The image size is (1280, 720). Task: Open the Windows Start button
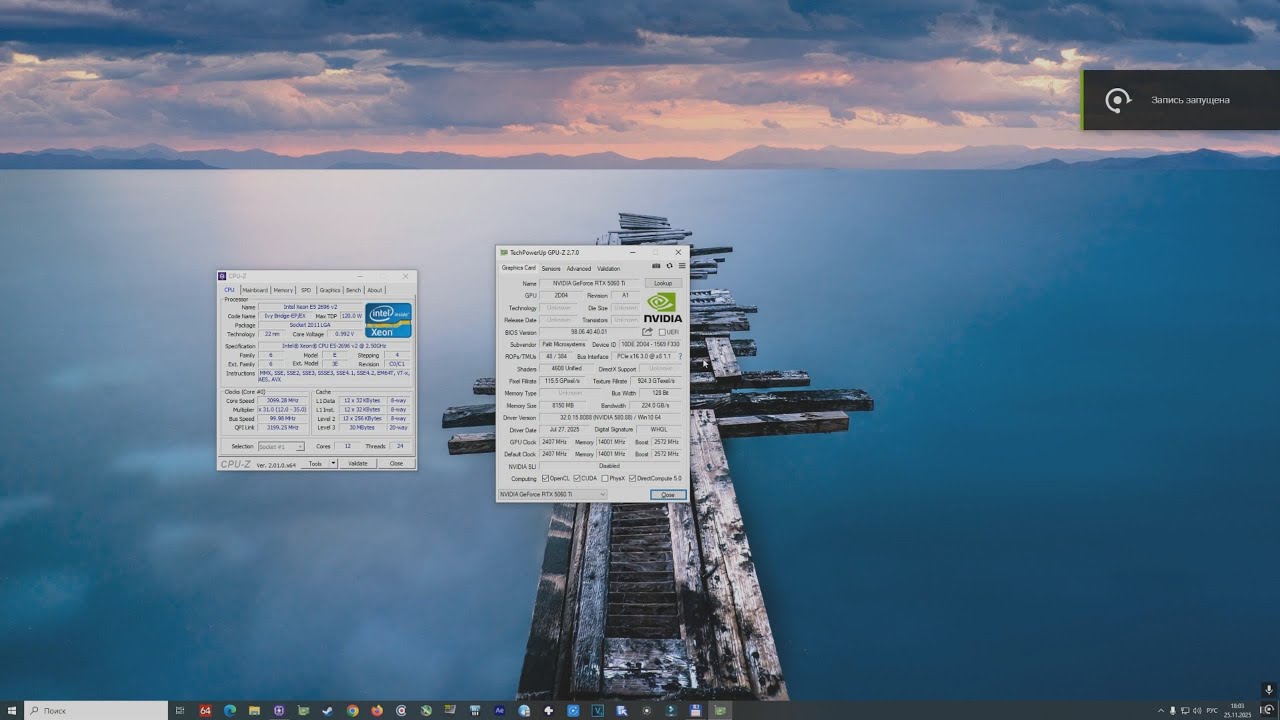point(12,710)
